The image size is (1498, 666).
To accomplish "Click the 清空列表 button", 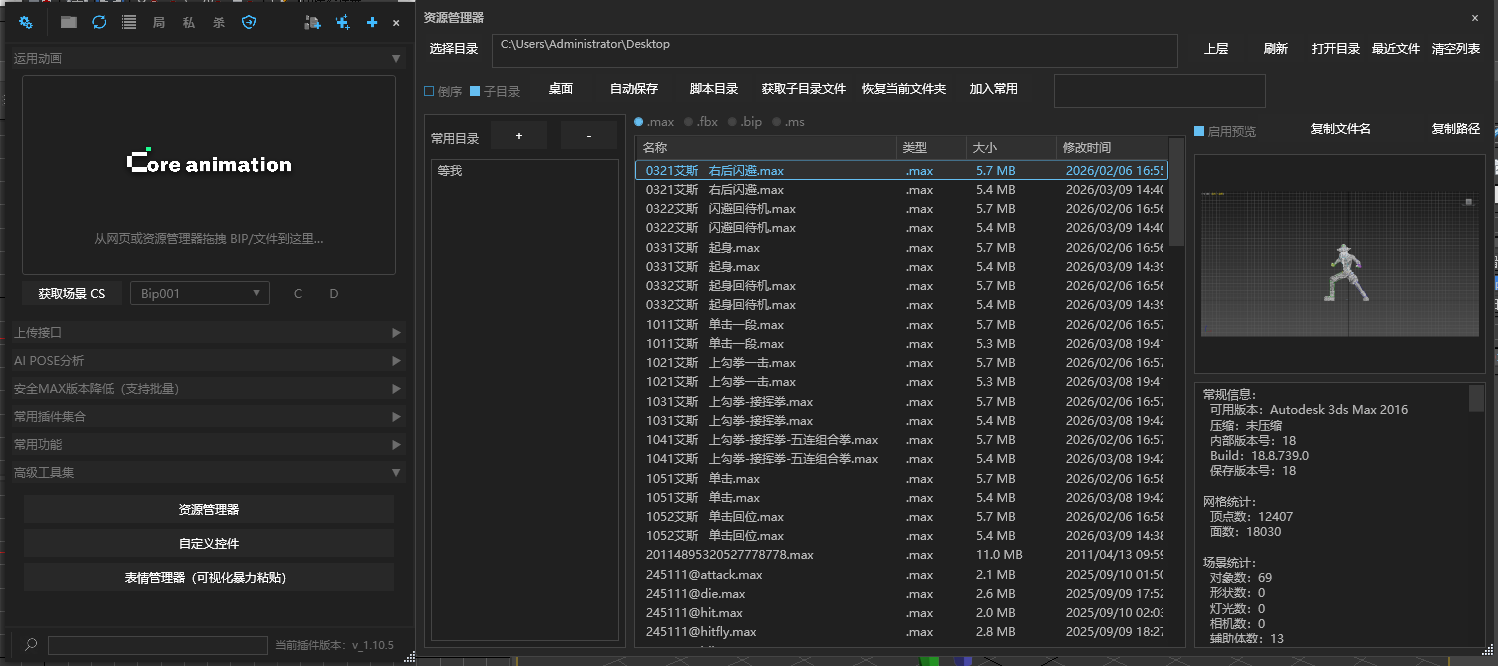I will pos(1456,49).
